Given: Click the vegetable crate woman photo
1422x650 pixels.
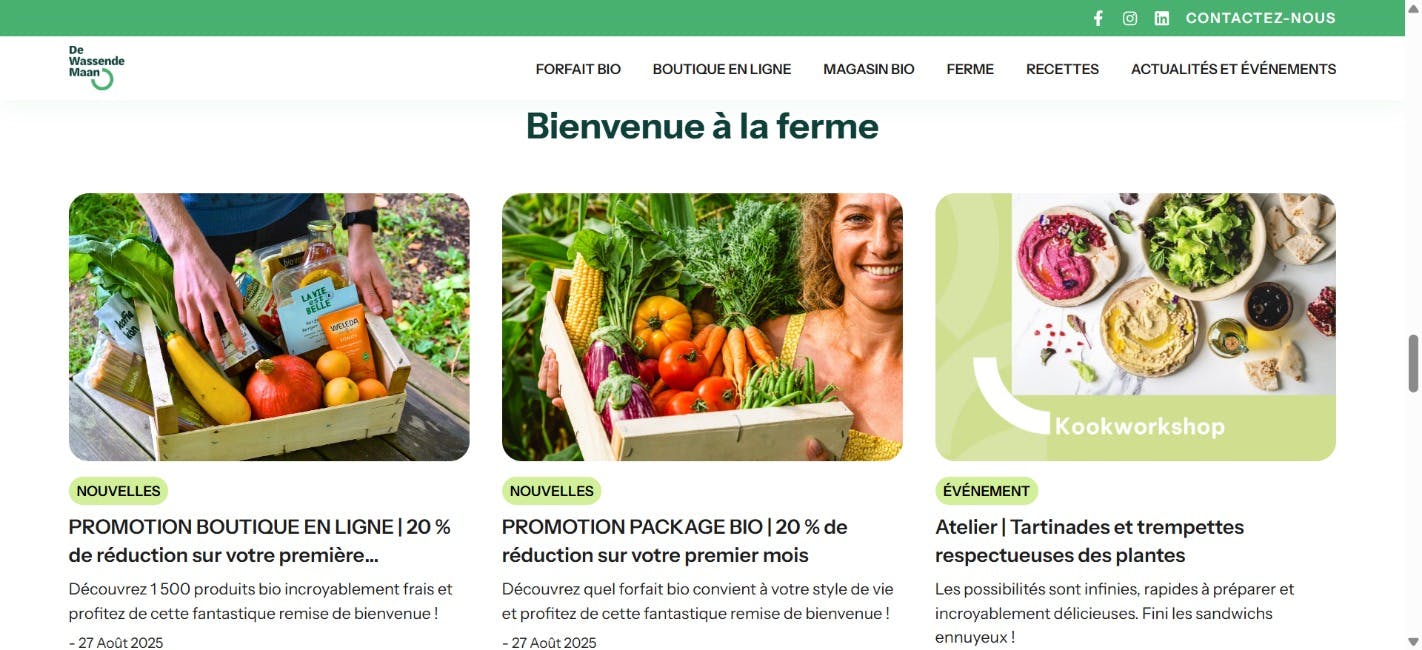Looking at the screenshot, I should click(x=702, y=327).
